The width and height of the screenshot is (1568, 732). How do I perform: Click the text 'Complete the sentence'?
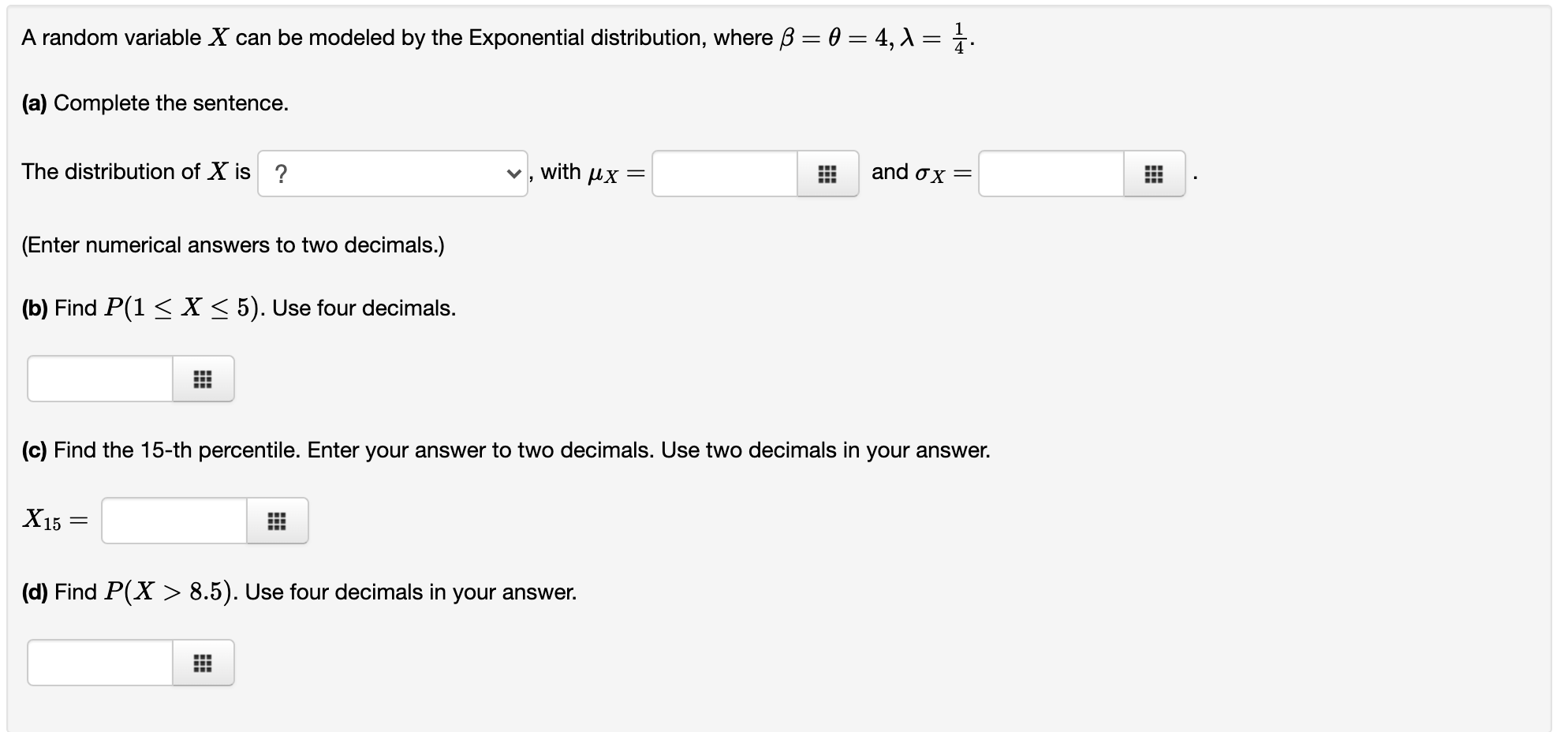click(x=155, y=103)
